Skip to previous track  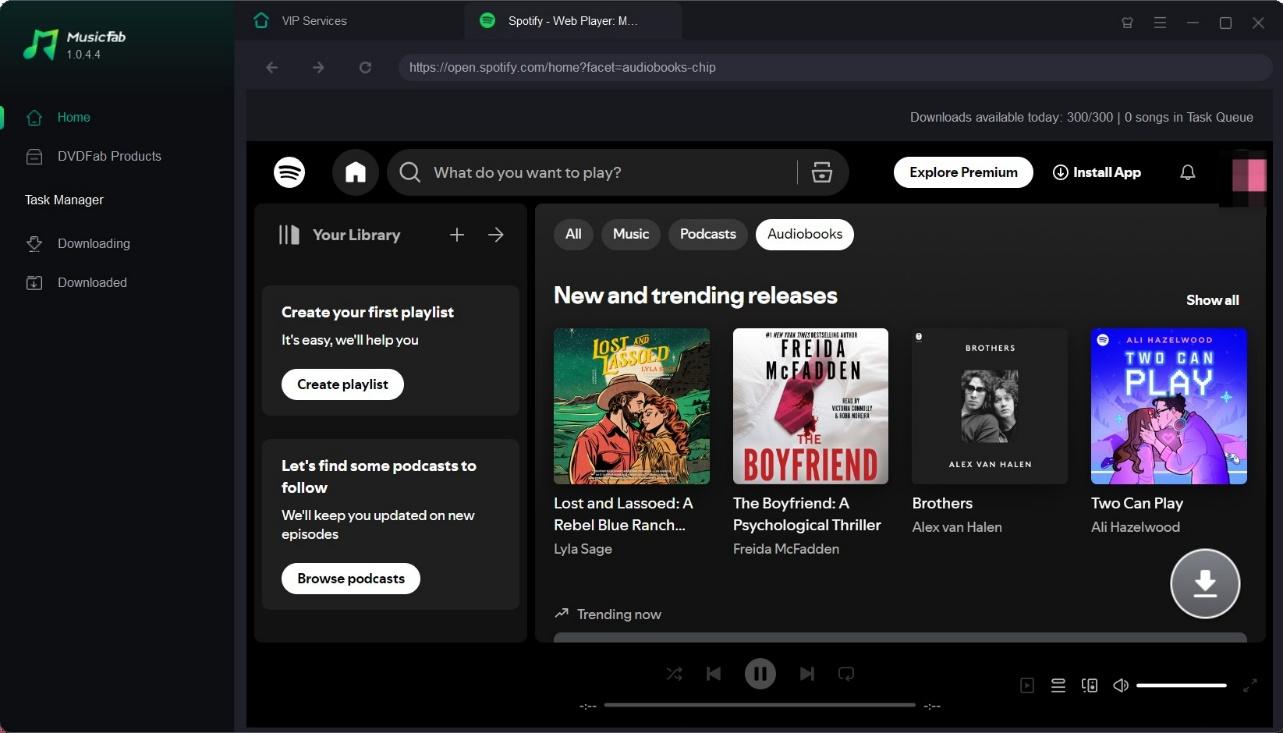click(x=713, y=674)
